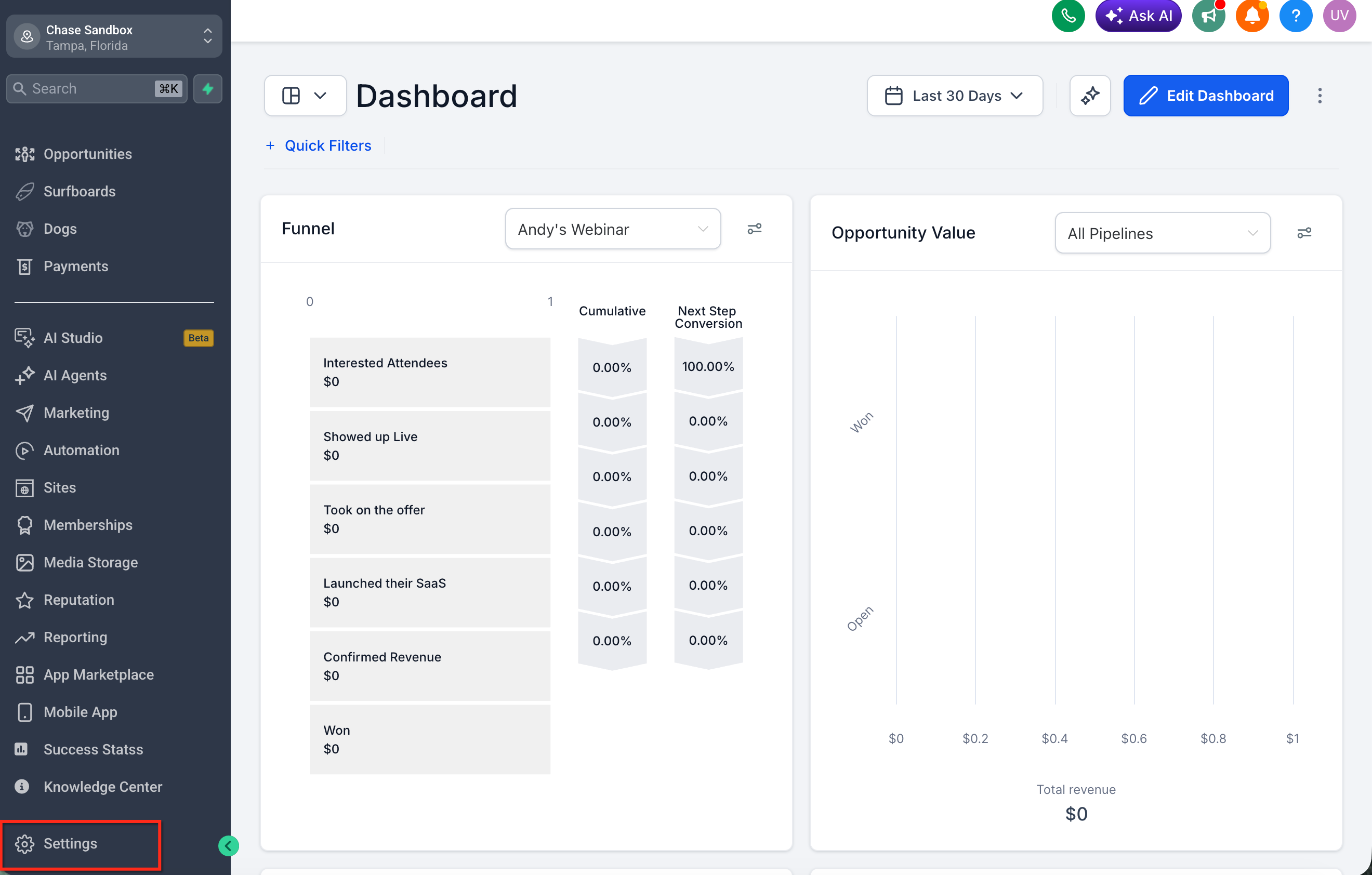Viewport: 1372px width, 875px height.
Task: Click the sidebar Search field
Action: coord(97,89)
